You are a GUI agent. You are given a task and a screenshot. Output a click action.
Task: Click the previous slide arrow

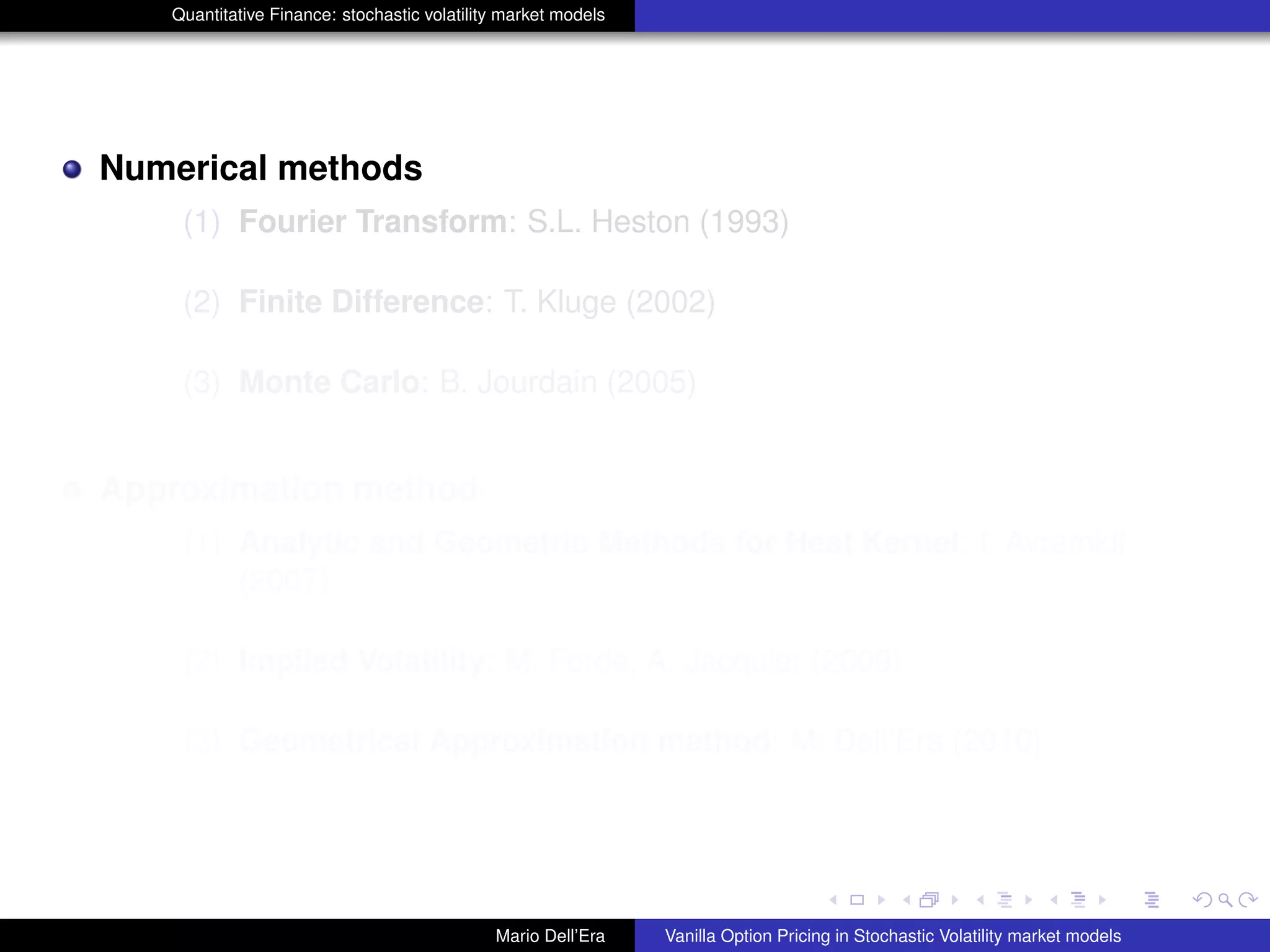[x=833, y=900]
